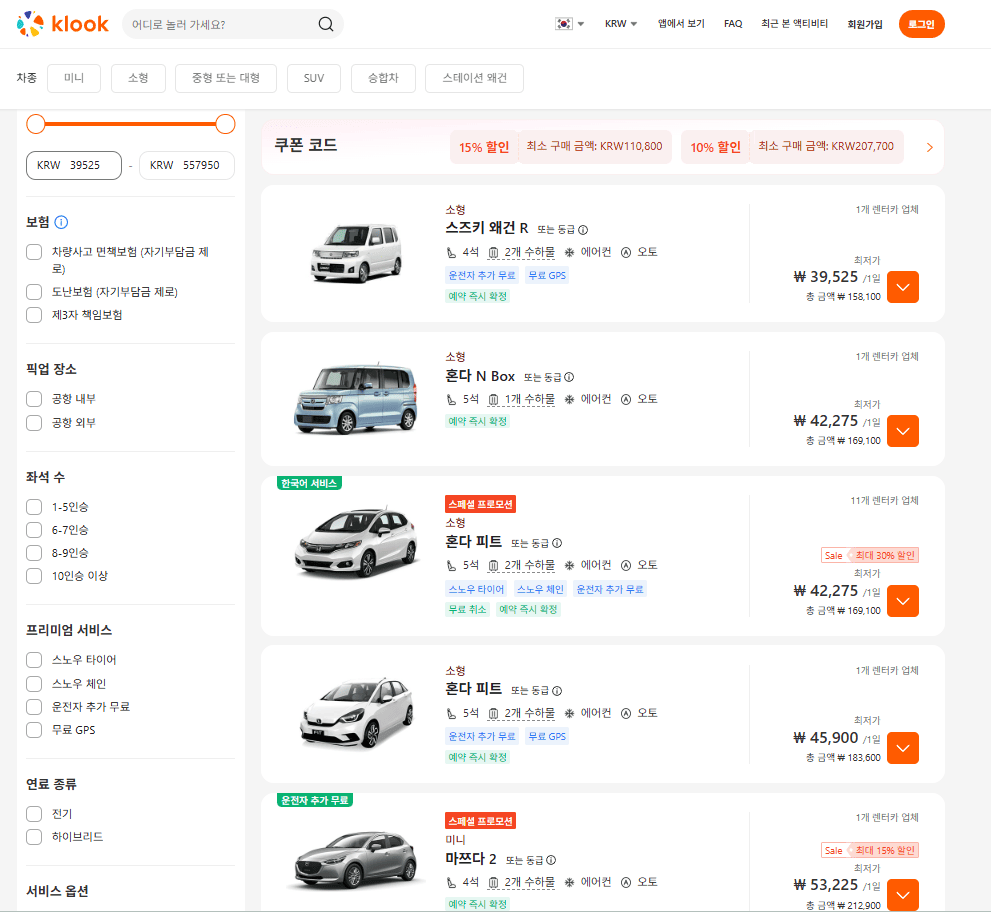Screen dimensions: 991x912
Task: Check 차량사고 면책보험 insurance option
Action: click(34, 252)
